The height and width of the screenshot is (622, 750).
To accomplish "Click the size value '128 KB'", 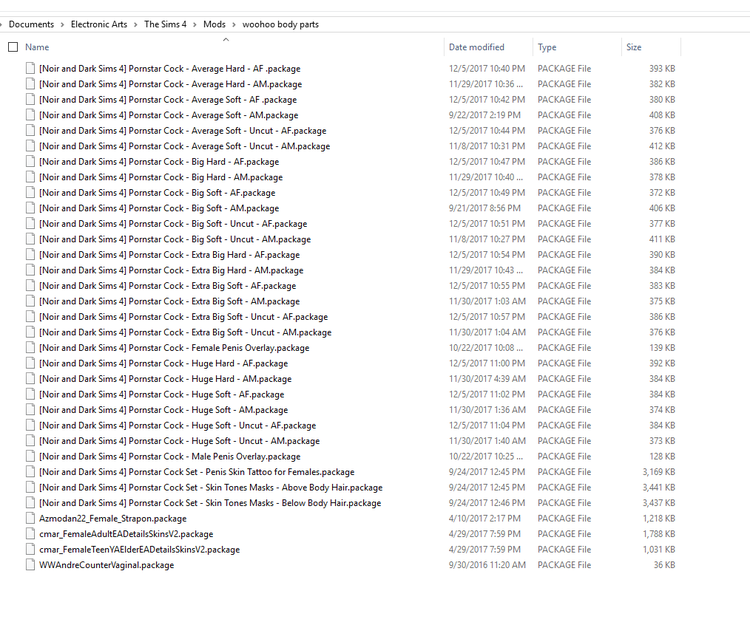I will 662,456.
